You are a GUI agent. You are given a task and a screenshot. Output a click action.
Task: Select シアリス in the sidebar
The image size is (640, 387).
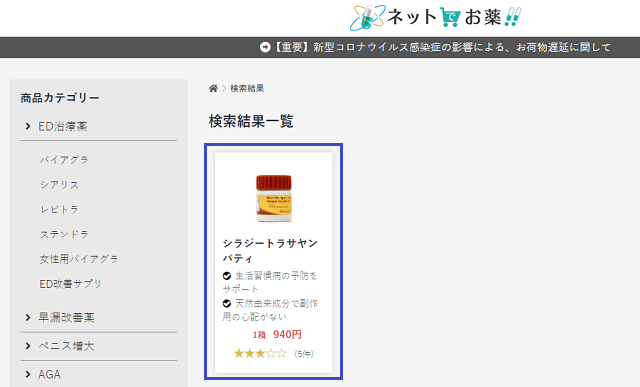(59, 185)
